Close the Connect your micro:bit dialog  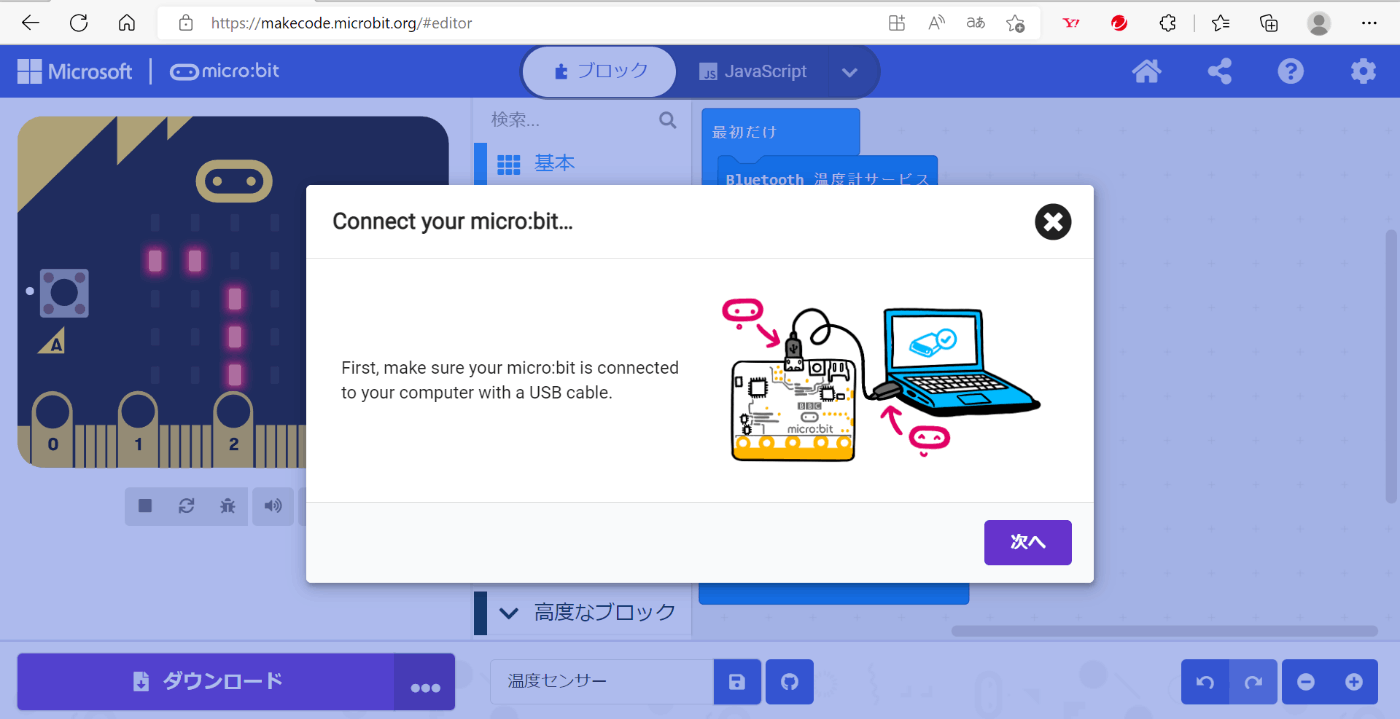pos(1052,222)
